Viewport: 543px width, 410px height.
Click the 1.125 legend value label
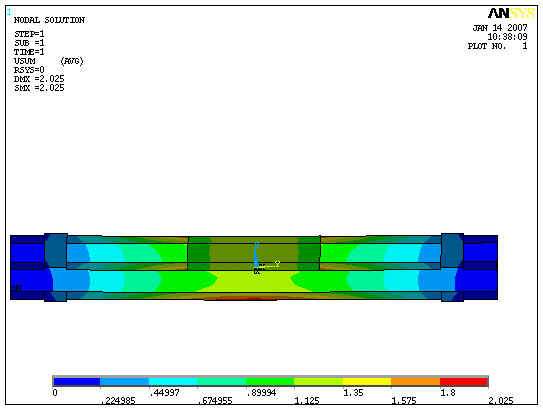tap(306, 401)
